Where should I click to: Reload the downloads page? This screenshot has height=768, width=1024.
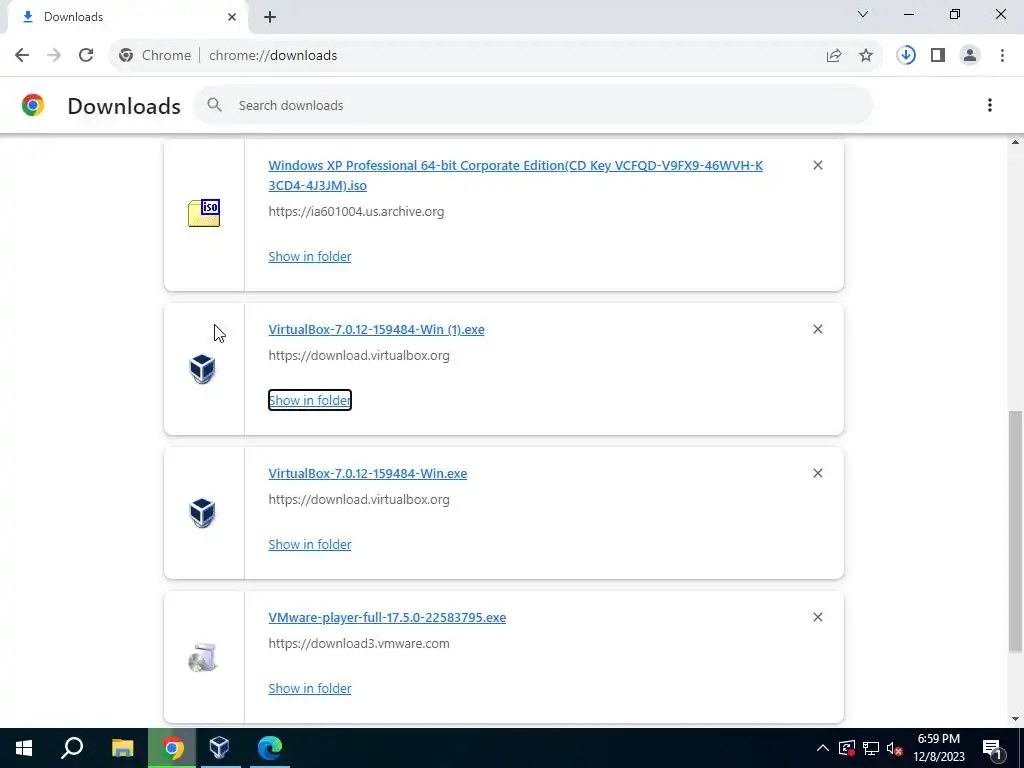pyautogui.click(x=86, y=56)
